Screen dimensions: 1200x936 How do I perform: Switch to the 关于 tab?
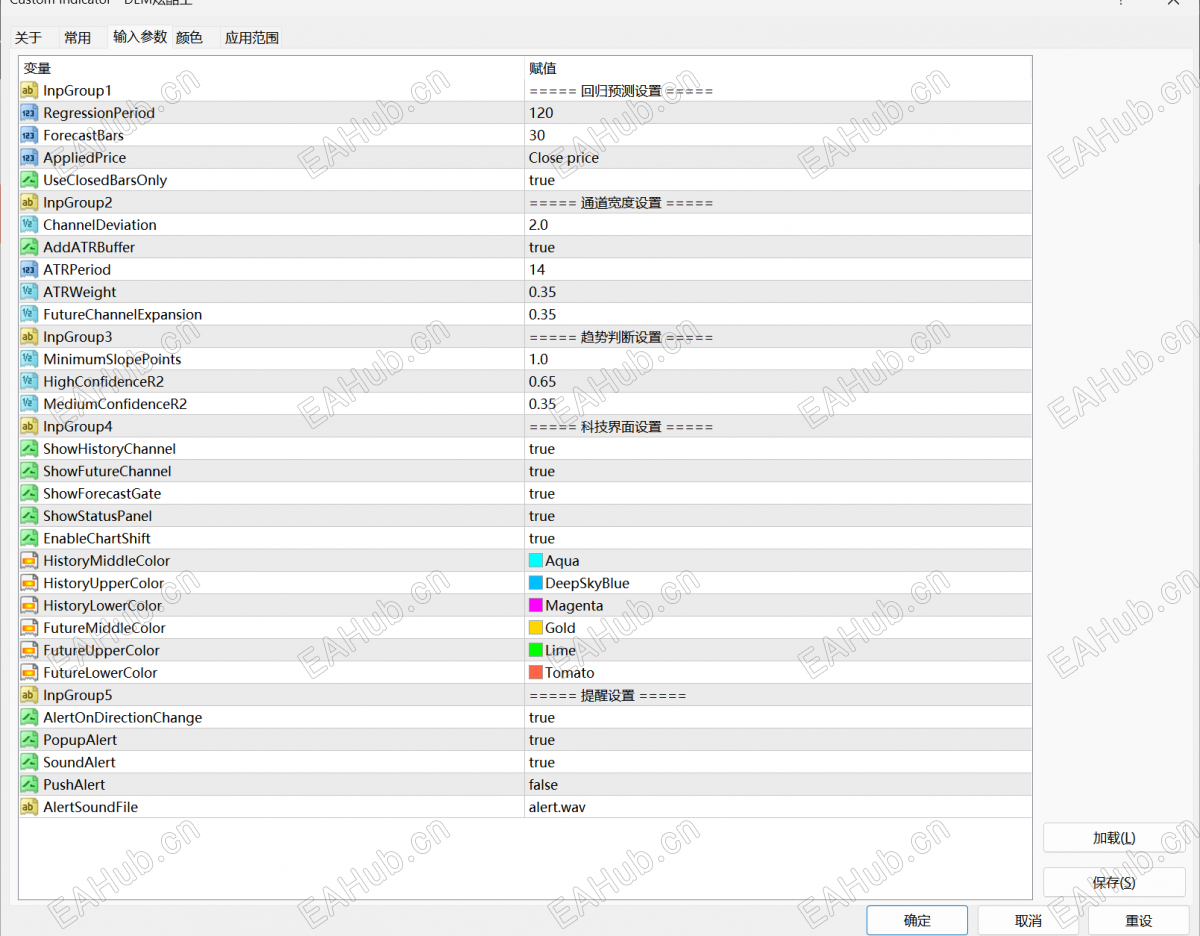[x=29, y=38]
